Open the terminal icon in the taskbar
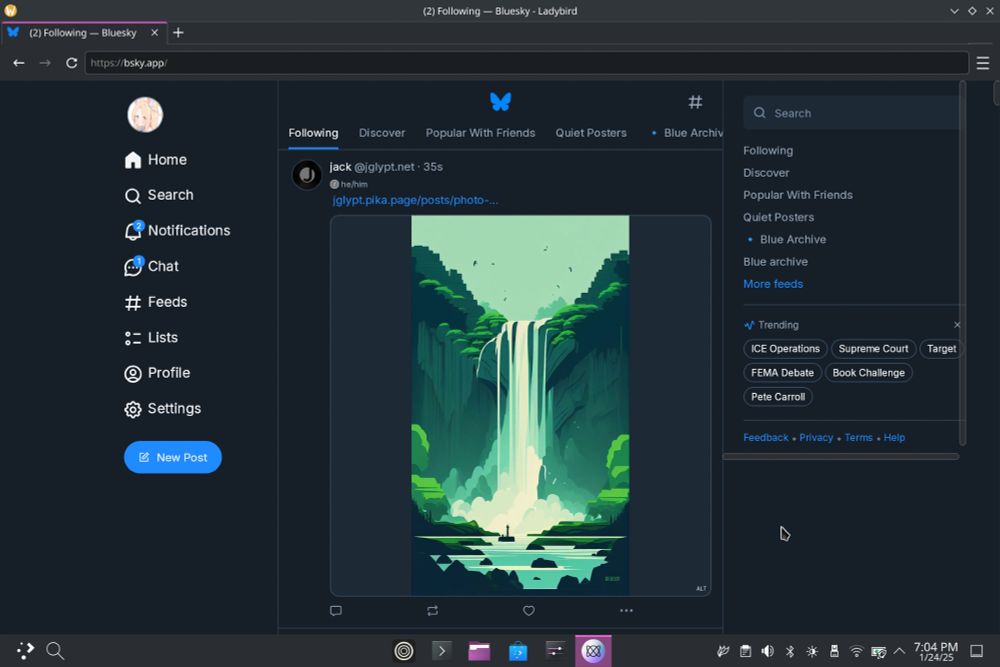This screenshot has width=1000, height=667. [441, 650]
